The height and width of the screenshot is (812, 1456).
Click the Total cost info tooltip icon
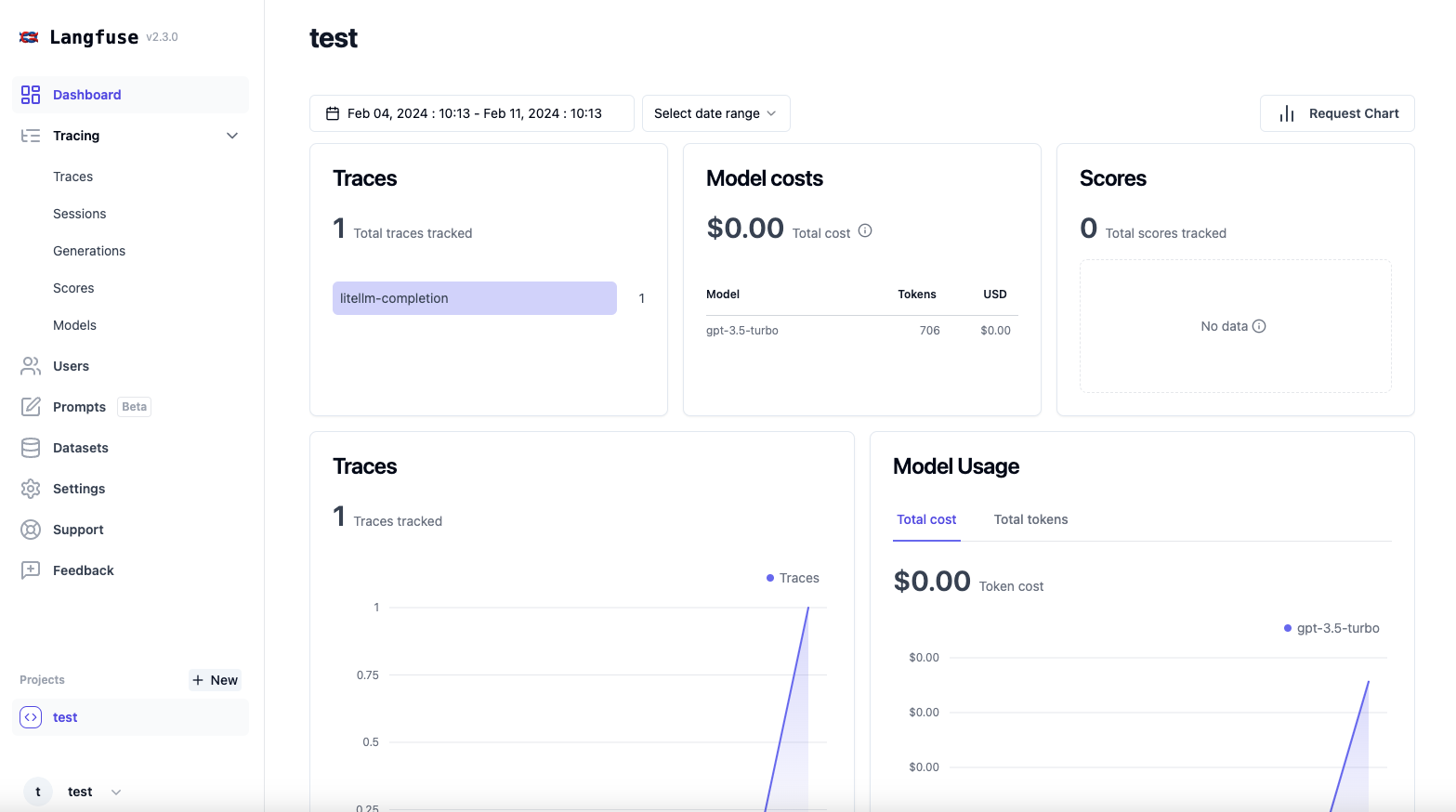(864, 230)
